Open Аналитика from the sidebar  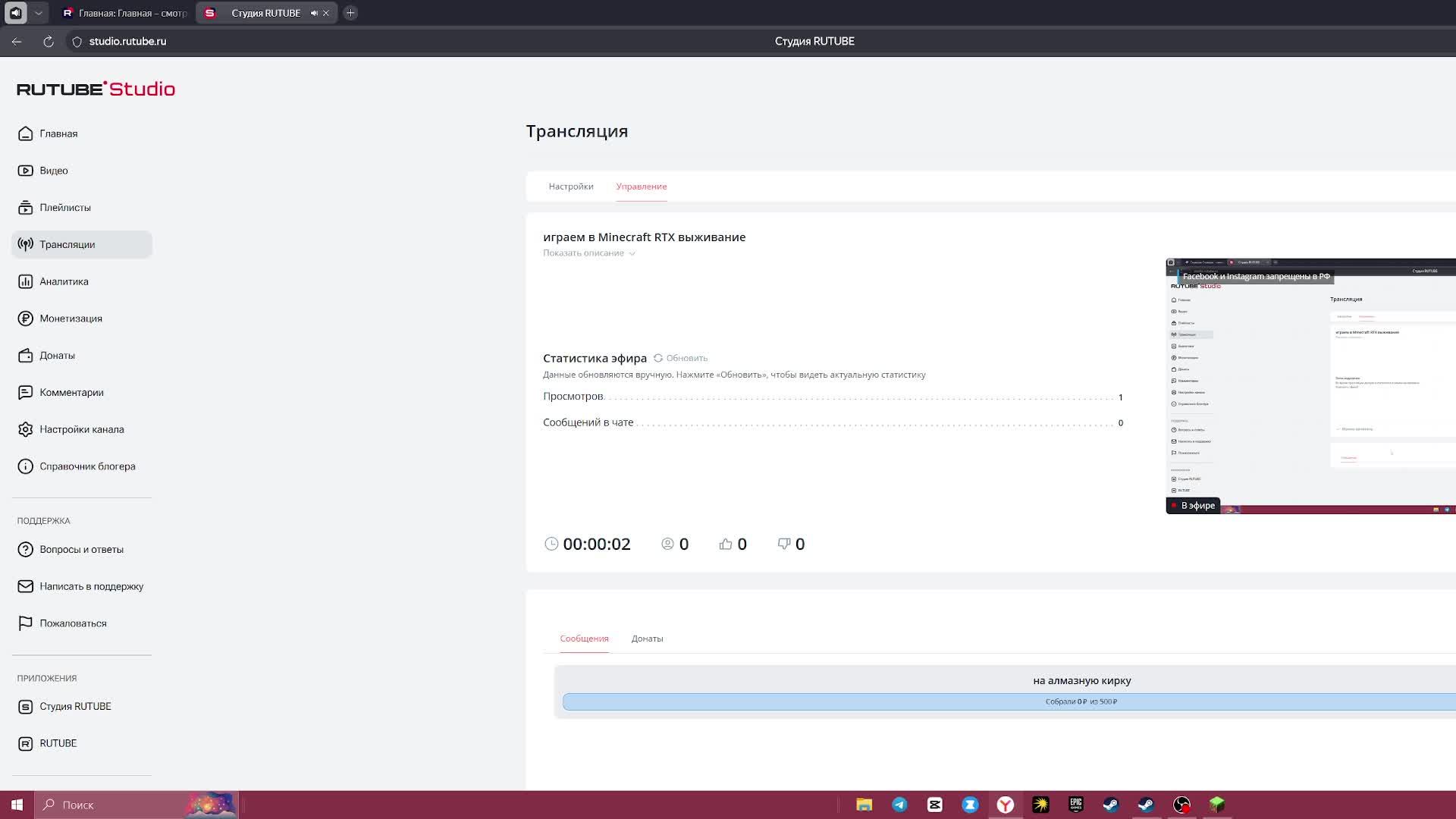pos(64,281)
